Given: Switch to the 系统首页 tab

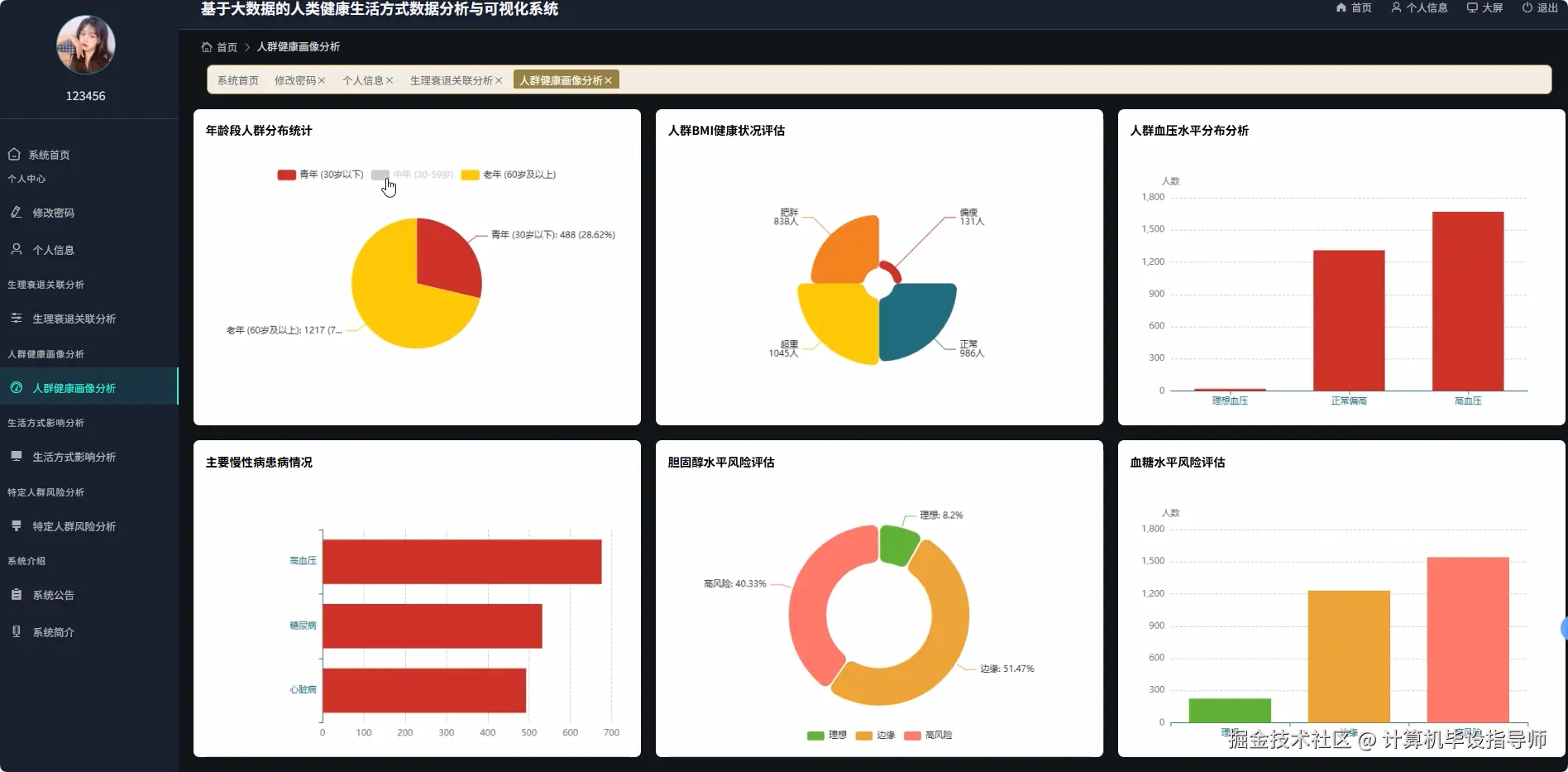Looking at the screenshot, I should (x=238, y=80).
